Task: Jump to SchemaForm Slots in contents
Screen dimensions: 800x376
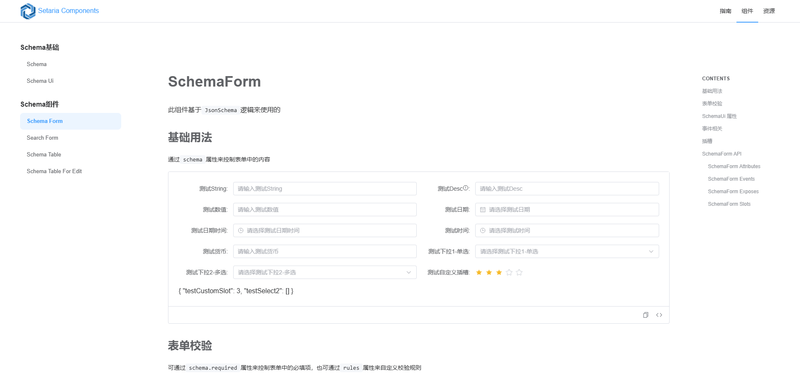Action: [x=729, y=204]
